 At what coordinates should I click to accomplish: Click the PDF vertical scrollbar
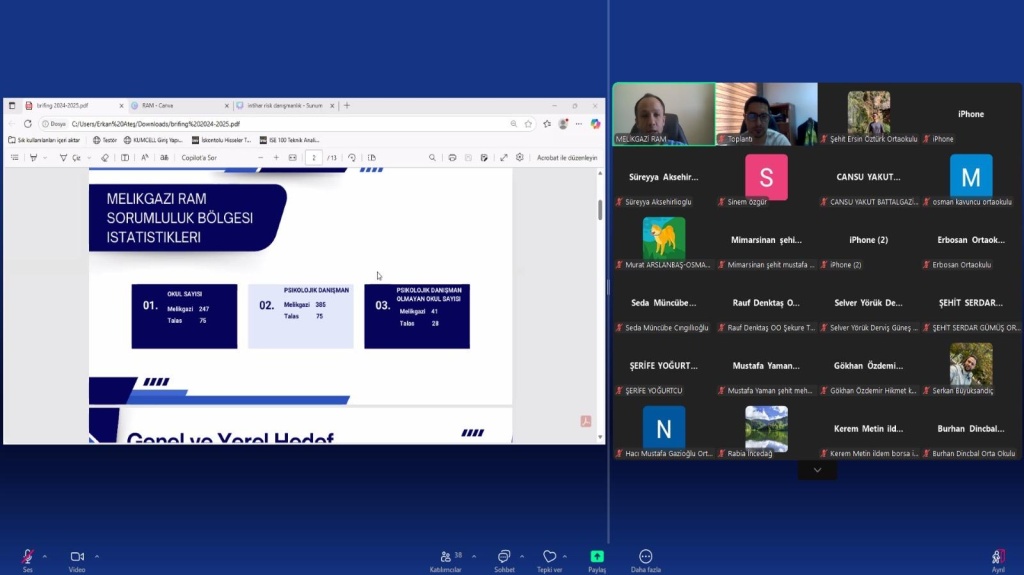[600, 300]
